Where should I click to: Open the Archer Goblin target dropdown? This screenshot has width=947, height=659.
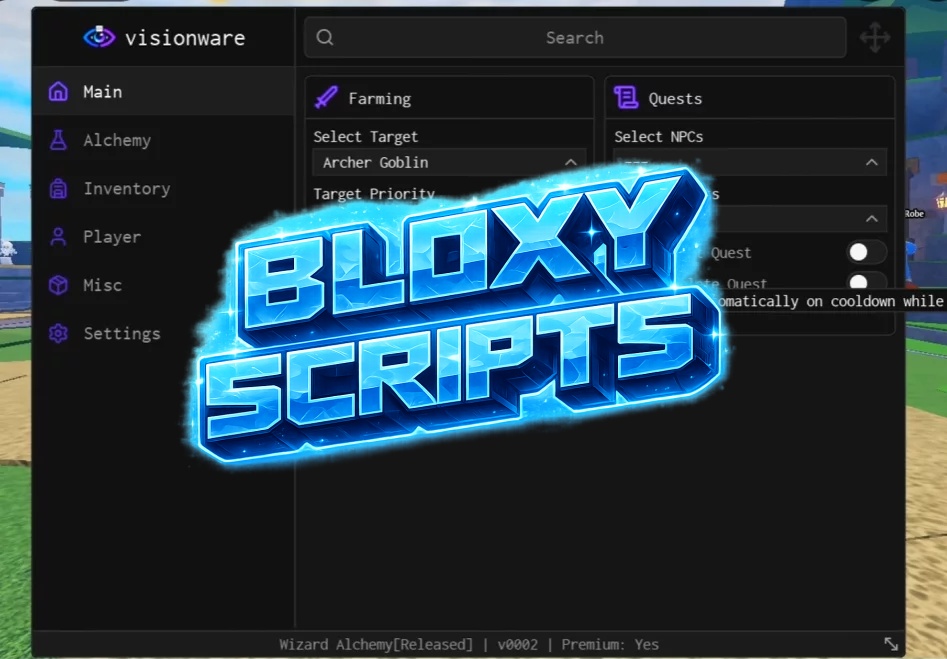[x=449, y=162]
